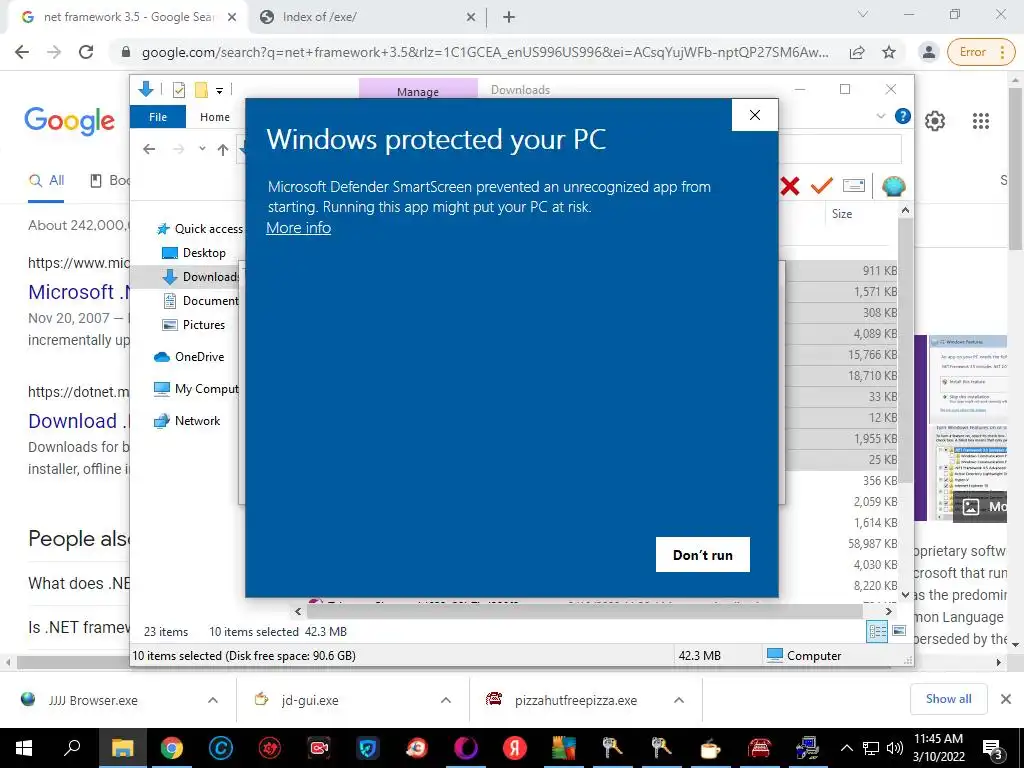The image size is (1024, 768).
Task: Open More info in SmartScreen dialog
Action: 298,228
